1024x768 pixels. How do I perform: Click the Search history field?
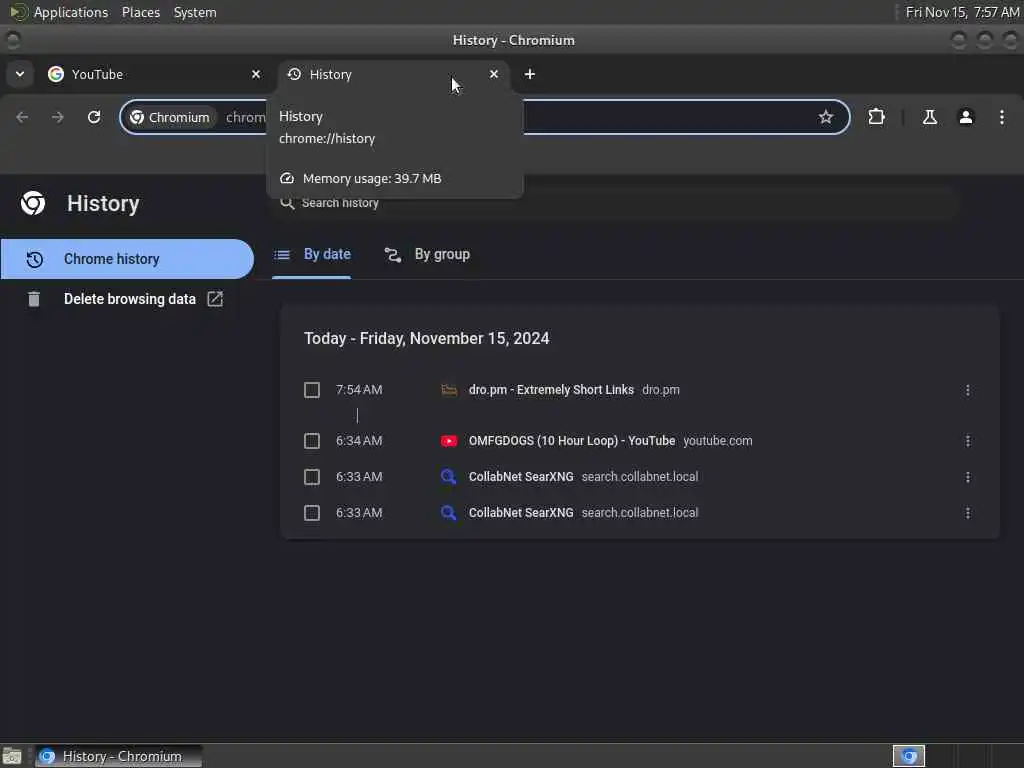pyautogui.click(x=614, y=202)
